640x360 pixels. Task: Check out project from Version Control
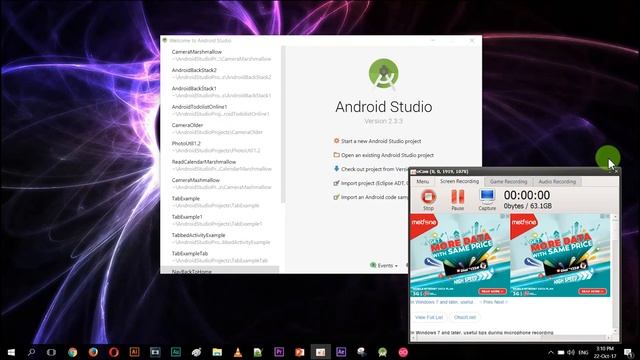[x=371, y=169]
